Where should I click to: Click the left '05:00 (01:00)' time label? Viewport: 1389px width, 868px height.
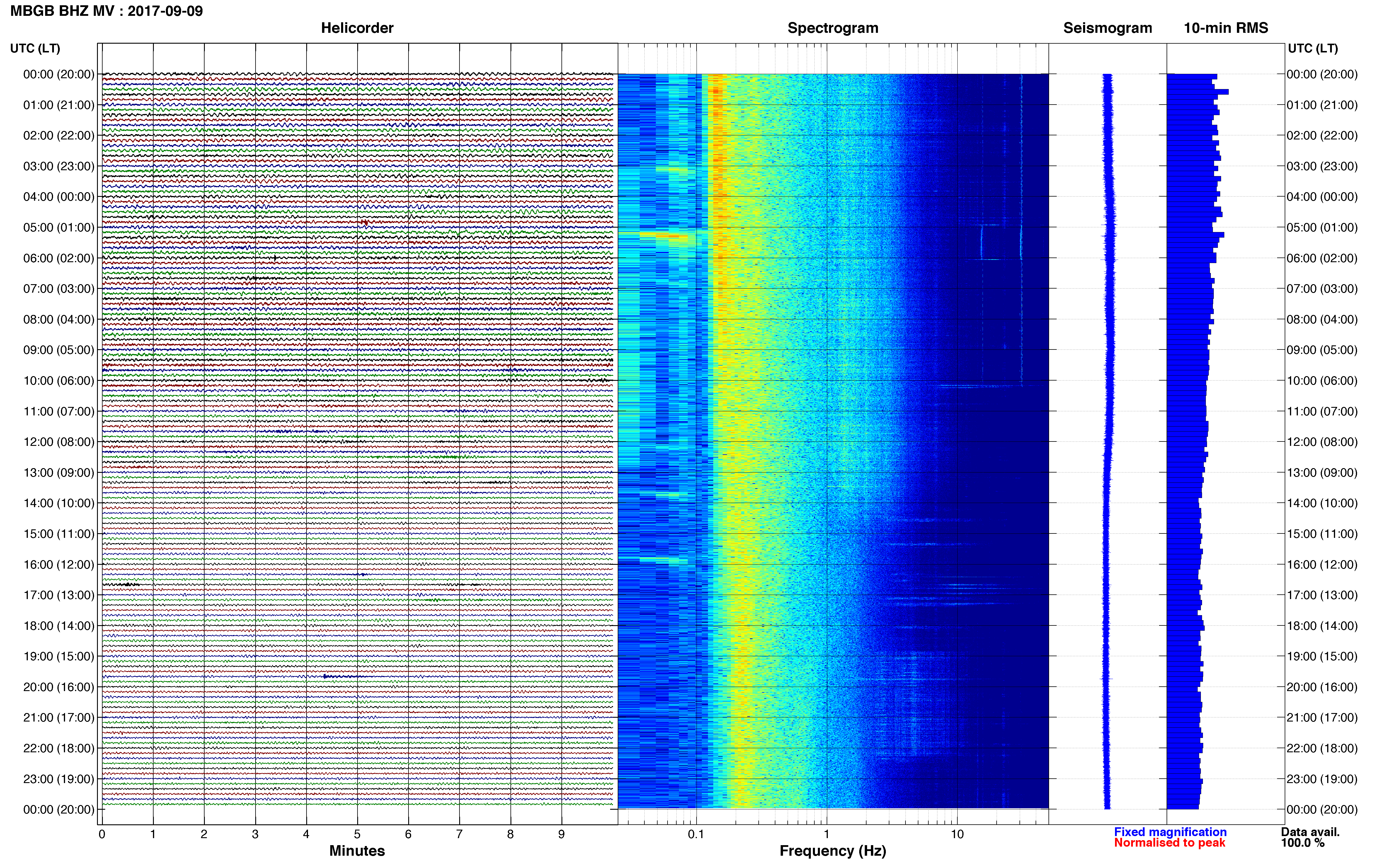click(59, 227)
